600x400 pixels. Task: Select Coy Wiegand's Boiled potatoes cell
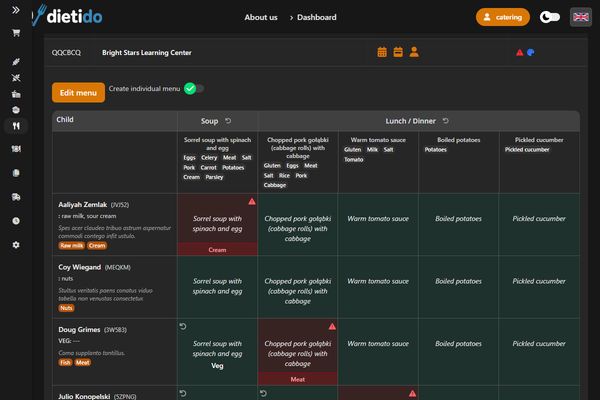[458, 287]
